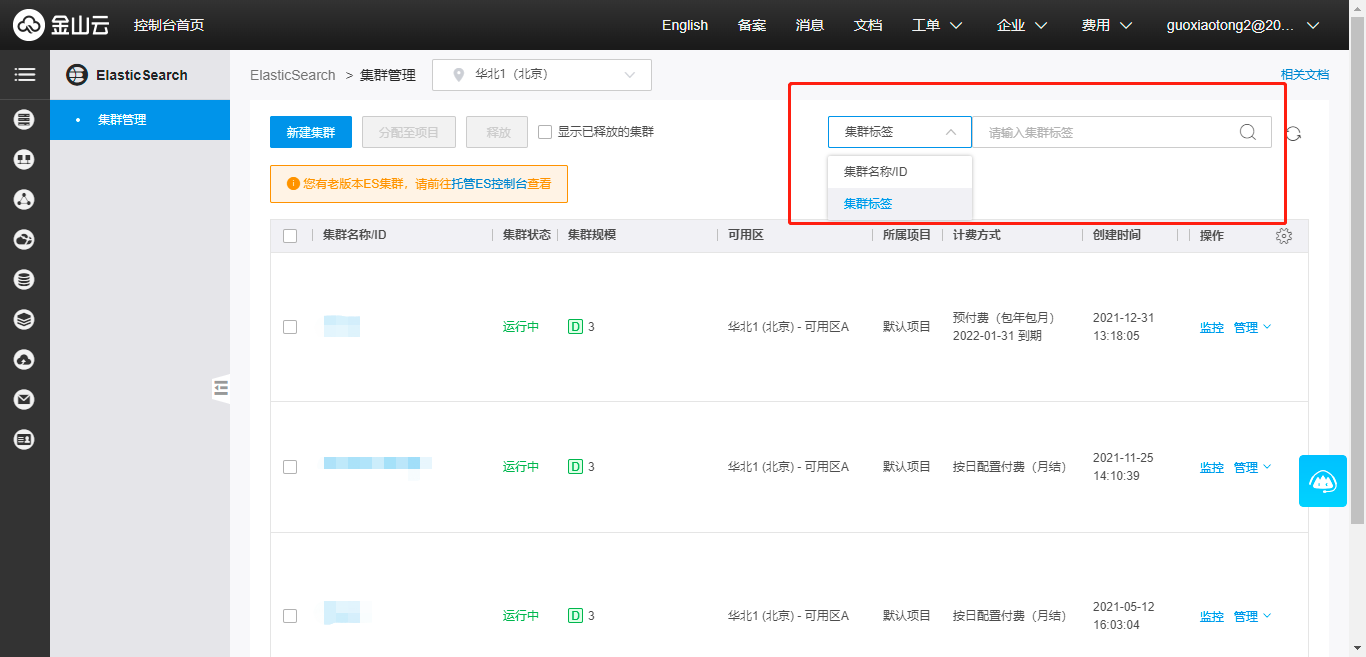
Task: Open the 华北1（北京） region dropdown
Action: (x=542, y=75)
